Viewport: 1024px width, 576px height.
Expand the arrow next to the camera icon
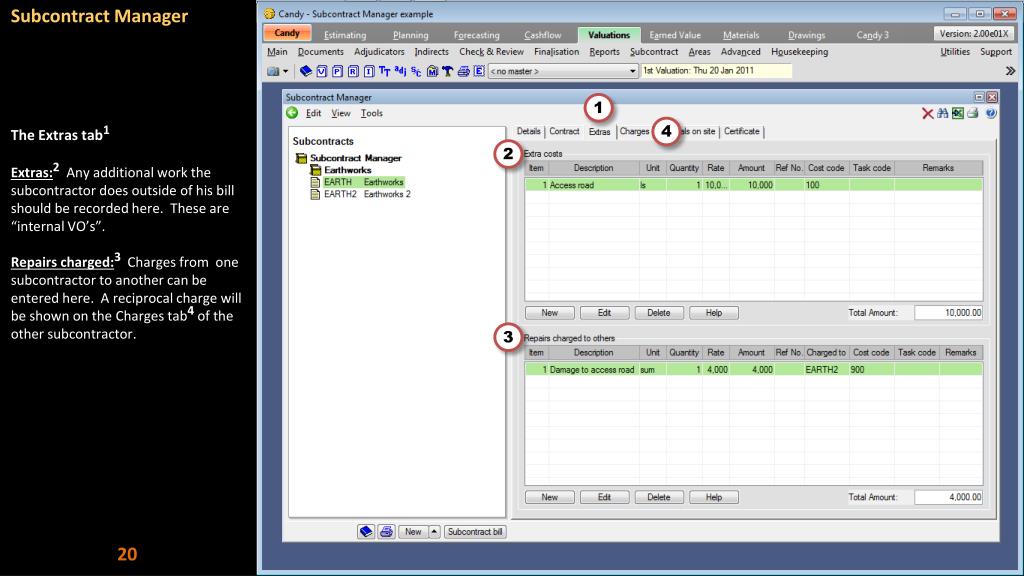(x=285, y=71)
